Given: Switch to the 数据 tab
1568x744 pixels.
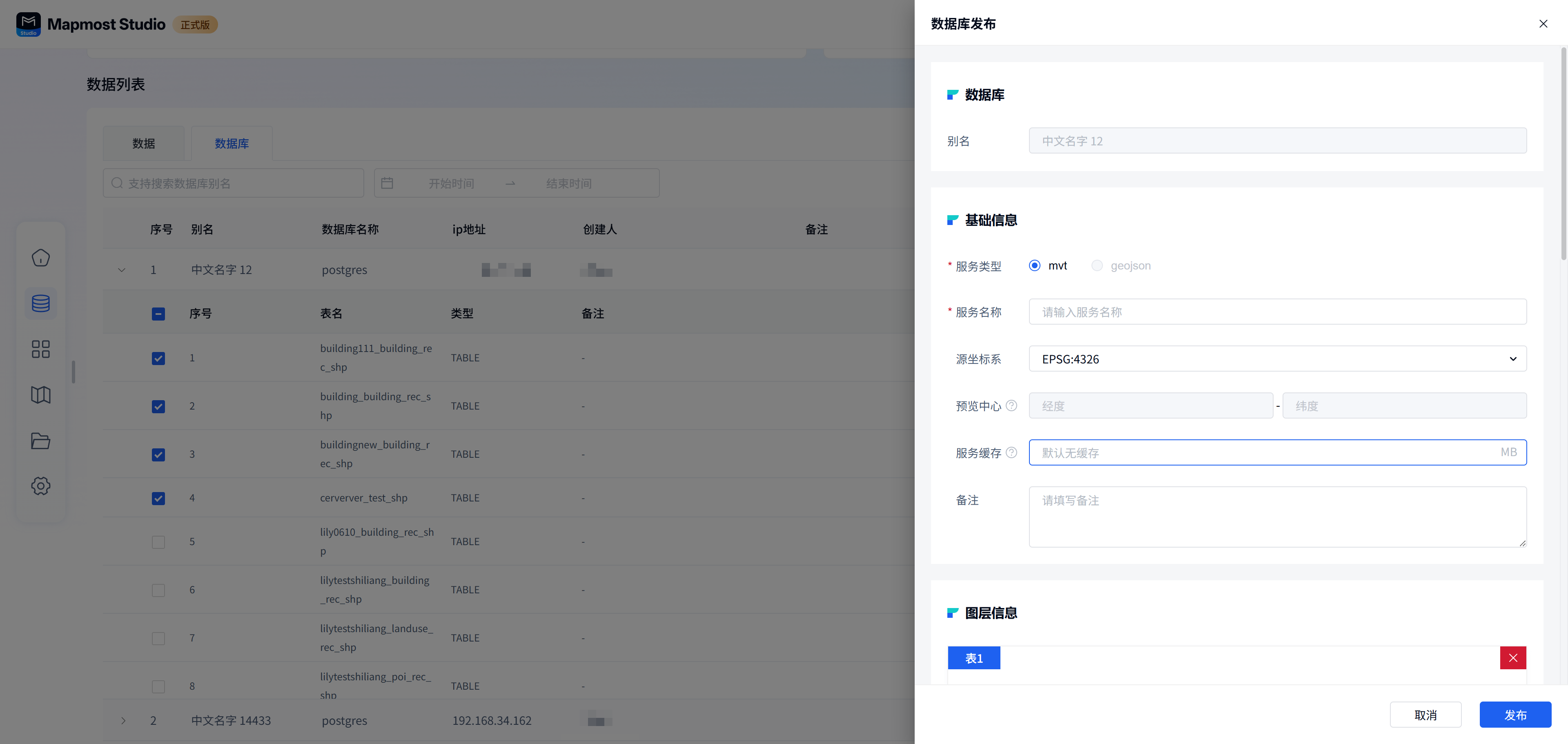Looking at the screenshot, I should click(x=144, y=143).
